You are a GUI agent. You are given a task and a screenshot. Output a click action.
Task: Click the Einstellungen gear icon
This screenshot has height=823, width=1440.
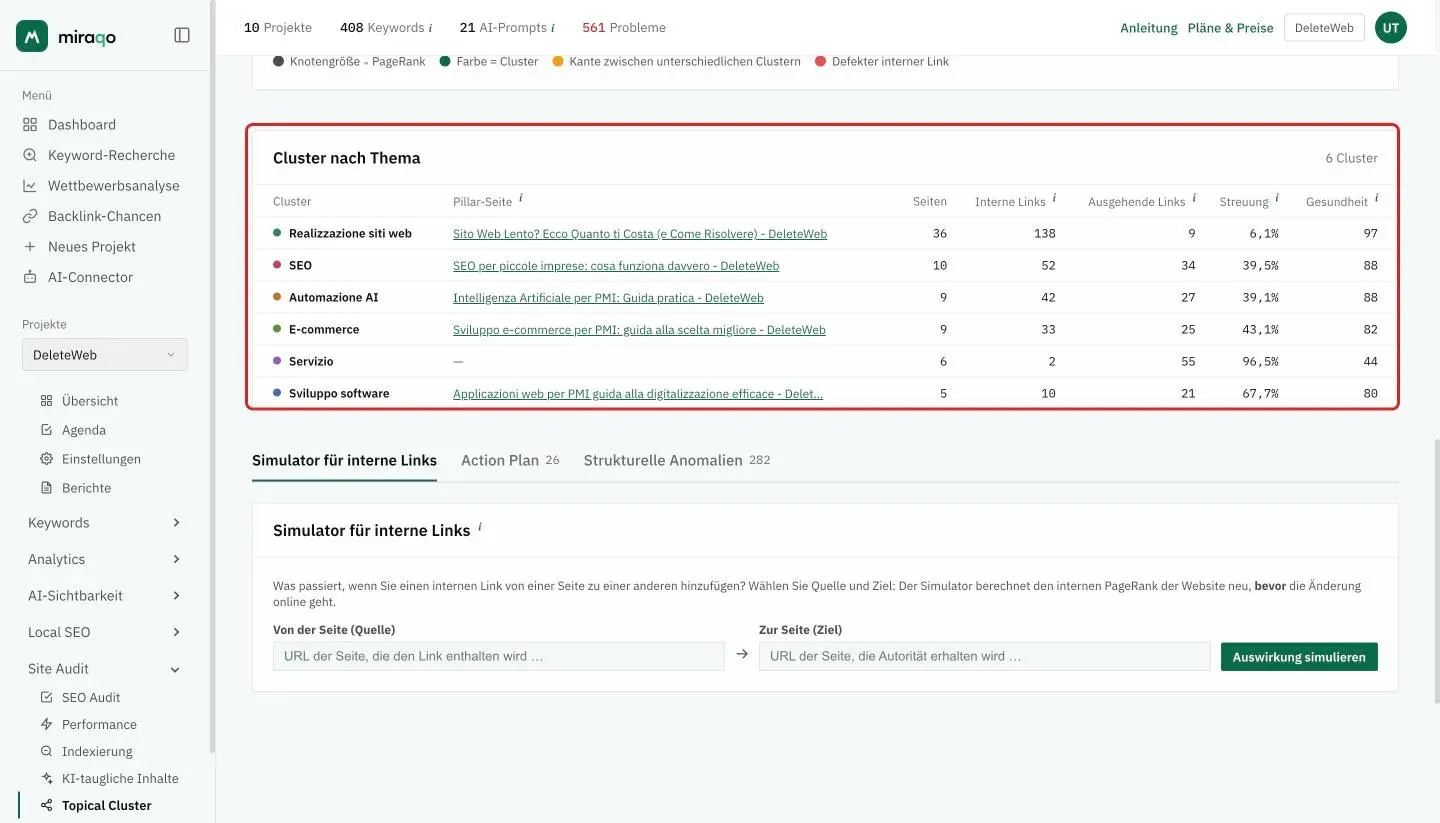tap(46, 459)
